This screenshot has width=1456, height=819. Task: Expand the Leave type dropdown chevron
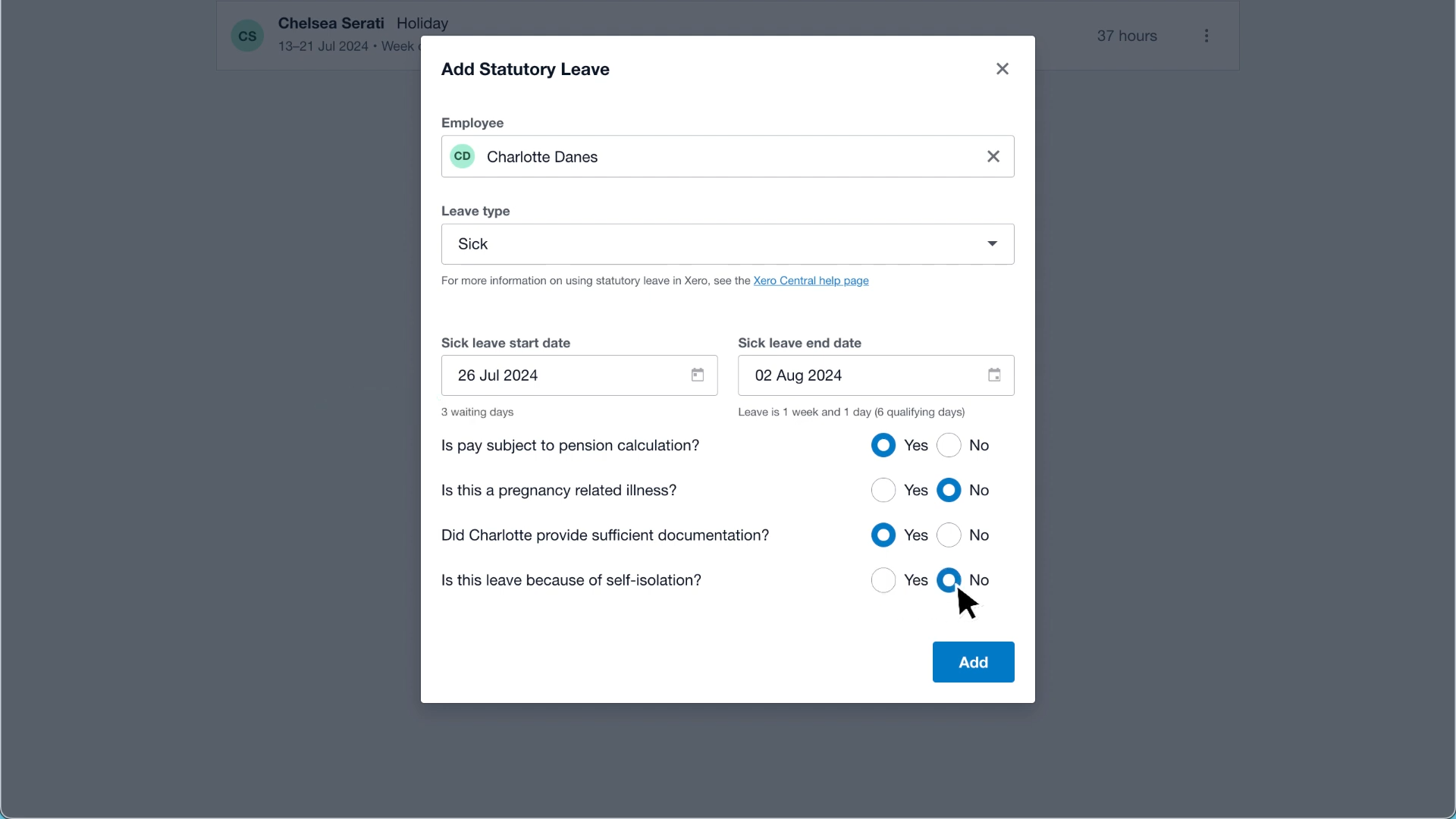[991, 244]
